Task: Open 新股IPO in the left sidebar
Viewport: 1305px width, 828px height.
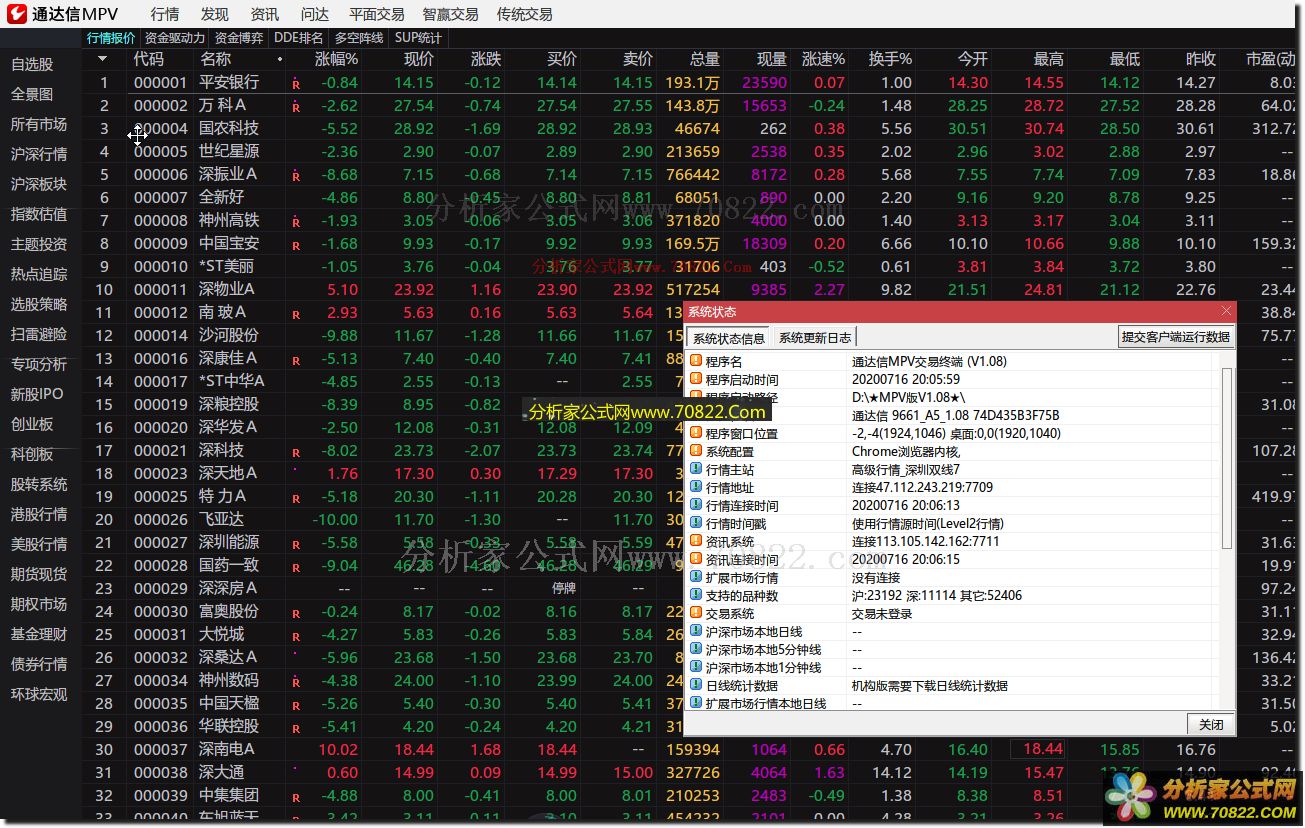Action: click(37, 394)
